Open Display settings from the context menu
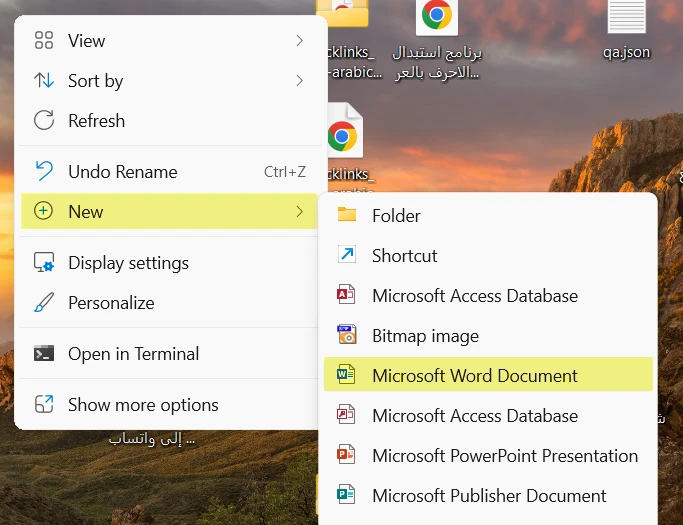Image resolution: width=683 pixels, height=525 pixels. 171,263
